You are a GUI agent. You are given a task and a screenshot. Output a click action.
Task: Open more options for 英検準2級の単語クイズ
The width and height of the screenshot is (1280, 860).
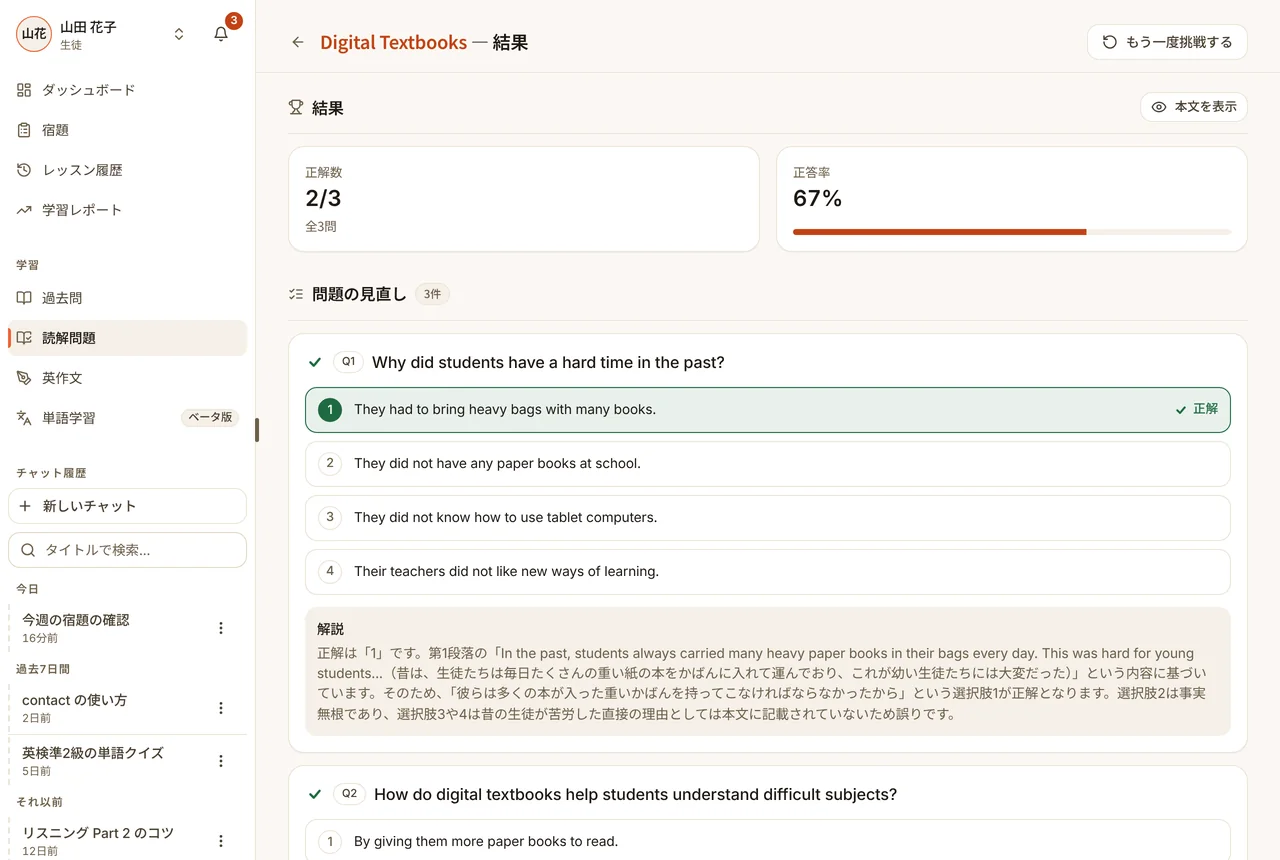tap(221, 761)
